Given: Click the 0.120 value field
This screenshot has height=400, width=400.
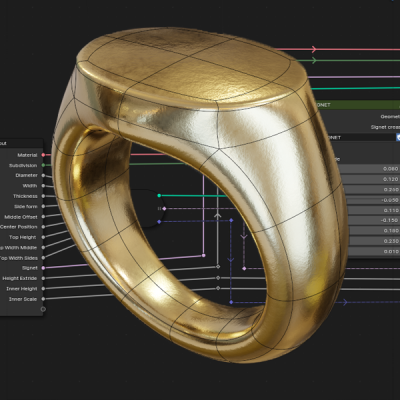Looking at the screenshot, I should [x=371, y=179].
